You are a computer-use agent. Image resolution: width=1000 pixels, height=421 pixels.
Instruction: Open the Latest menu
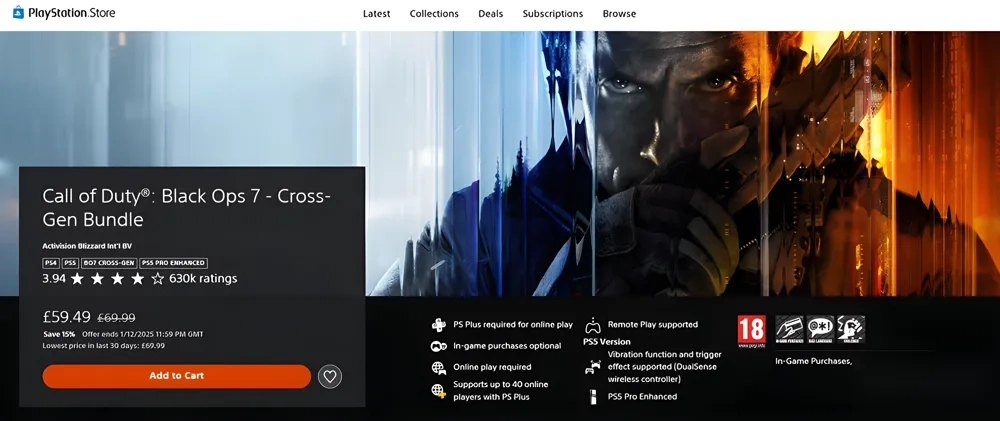376,14
